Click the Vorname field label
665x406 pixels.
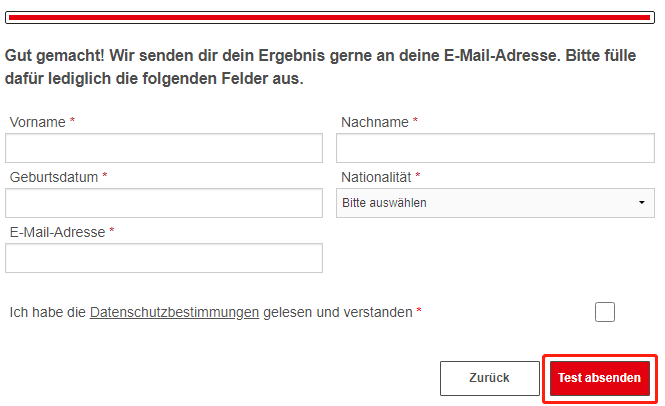38,122
